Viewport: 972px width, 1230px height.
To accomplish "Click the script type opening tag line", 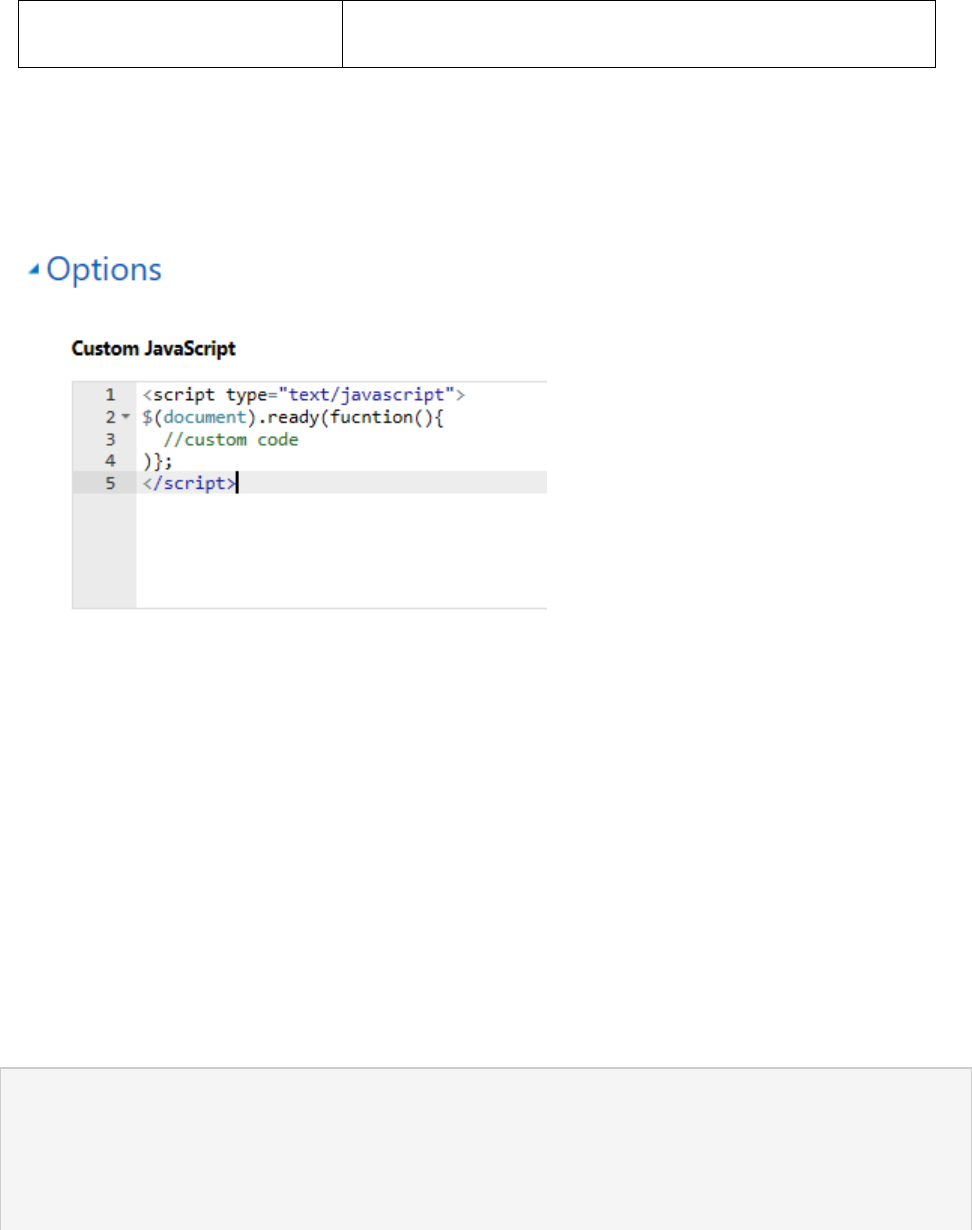I will tap(306, 394).
